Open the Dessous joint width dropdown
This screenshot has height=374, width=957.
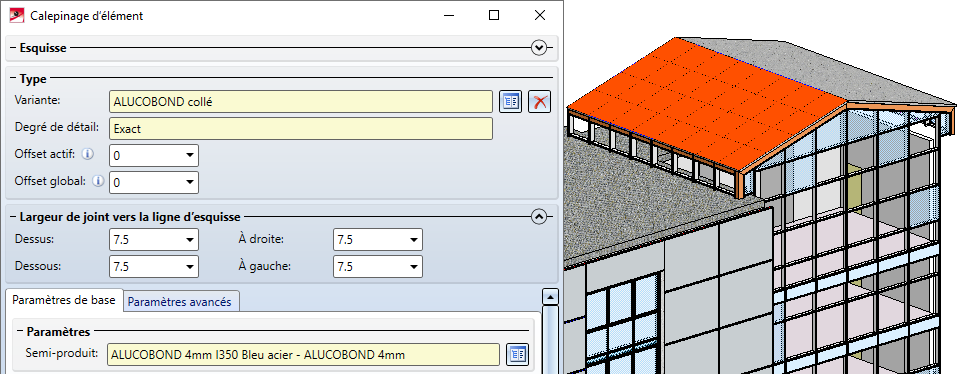coord(190,267)
